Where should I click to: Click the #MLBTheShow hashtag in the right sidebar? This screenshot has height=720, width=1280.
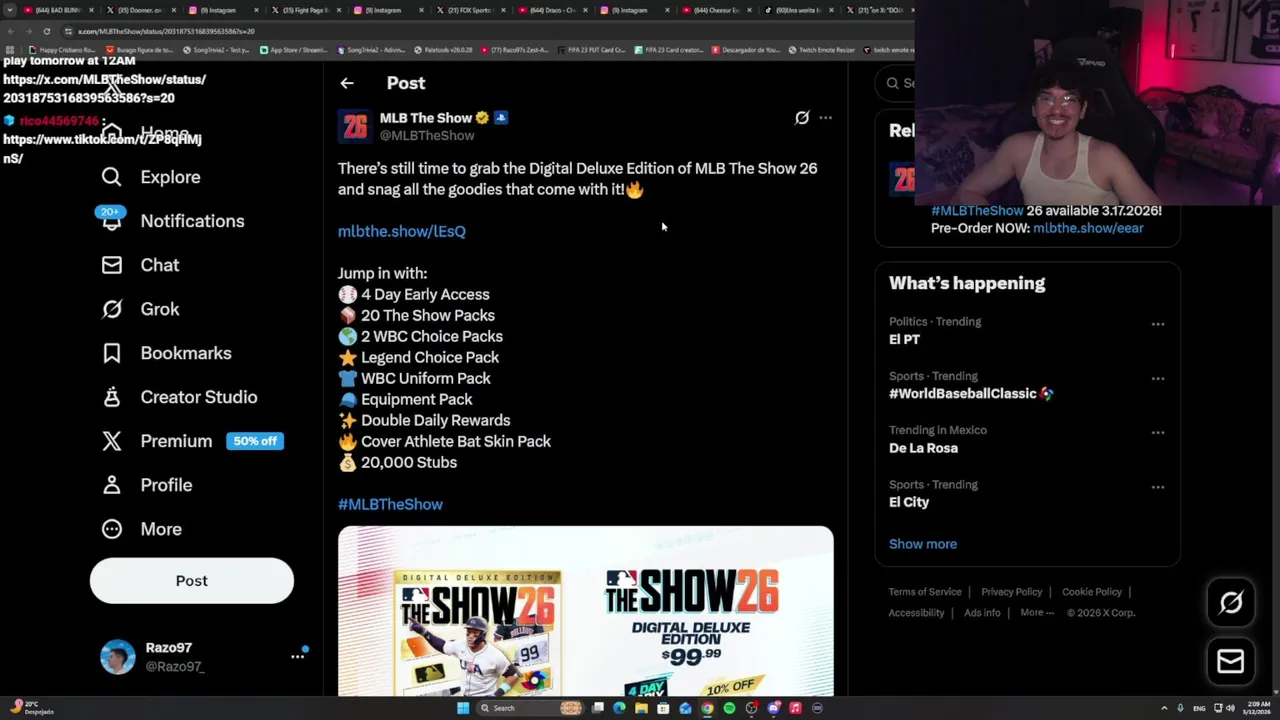(x=977, y=211)
